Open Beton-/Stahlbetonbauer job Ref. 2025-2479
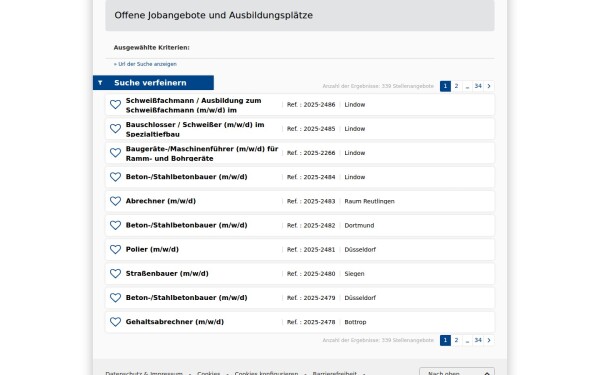Viewport: 600px width, 375px height. (x=186, y=297)
